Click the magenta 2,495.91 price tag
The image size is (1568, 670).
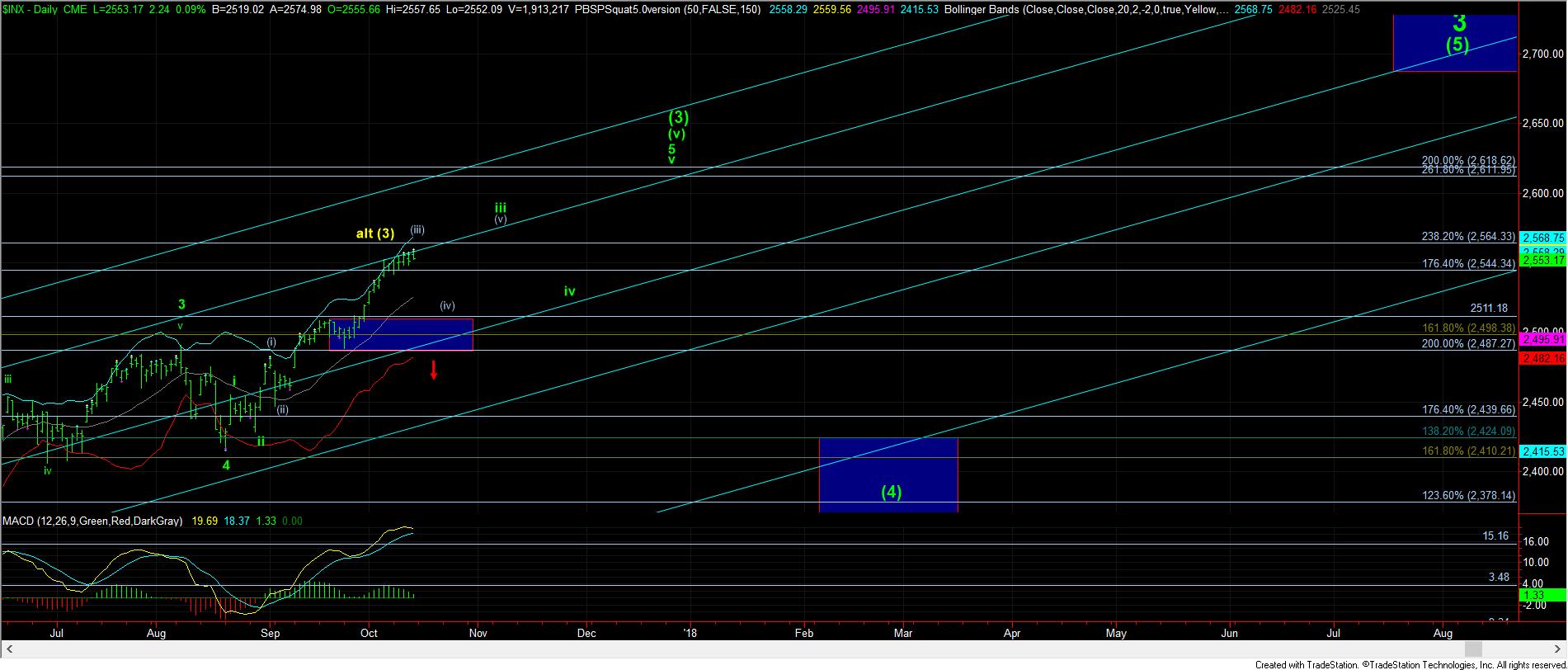[1542, 339]
